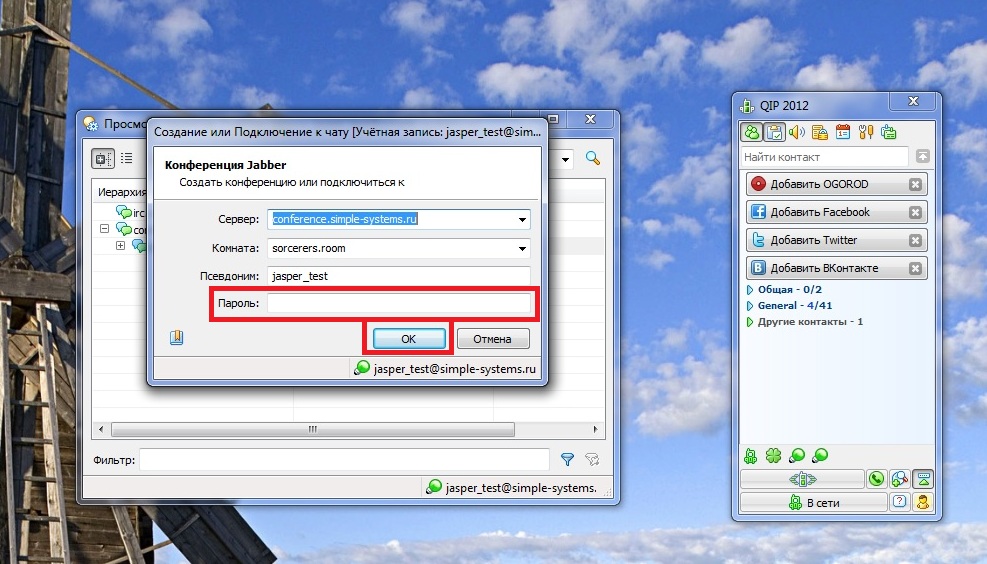The width and height of the screenshot is (987, 564).
Task: Click the Псевдоним field with jasper_test
Action: 398,276
